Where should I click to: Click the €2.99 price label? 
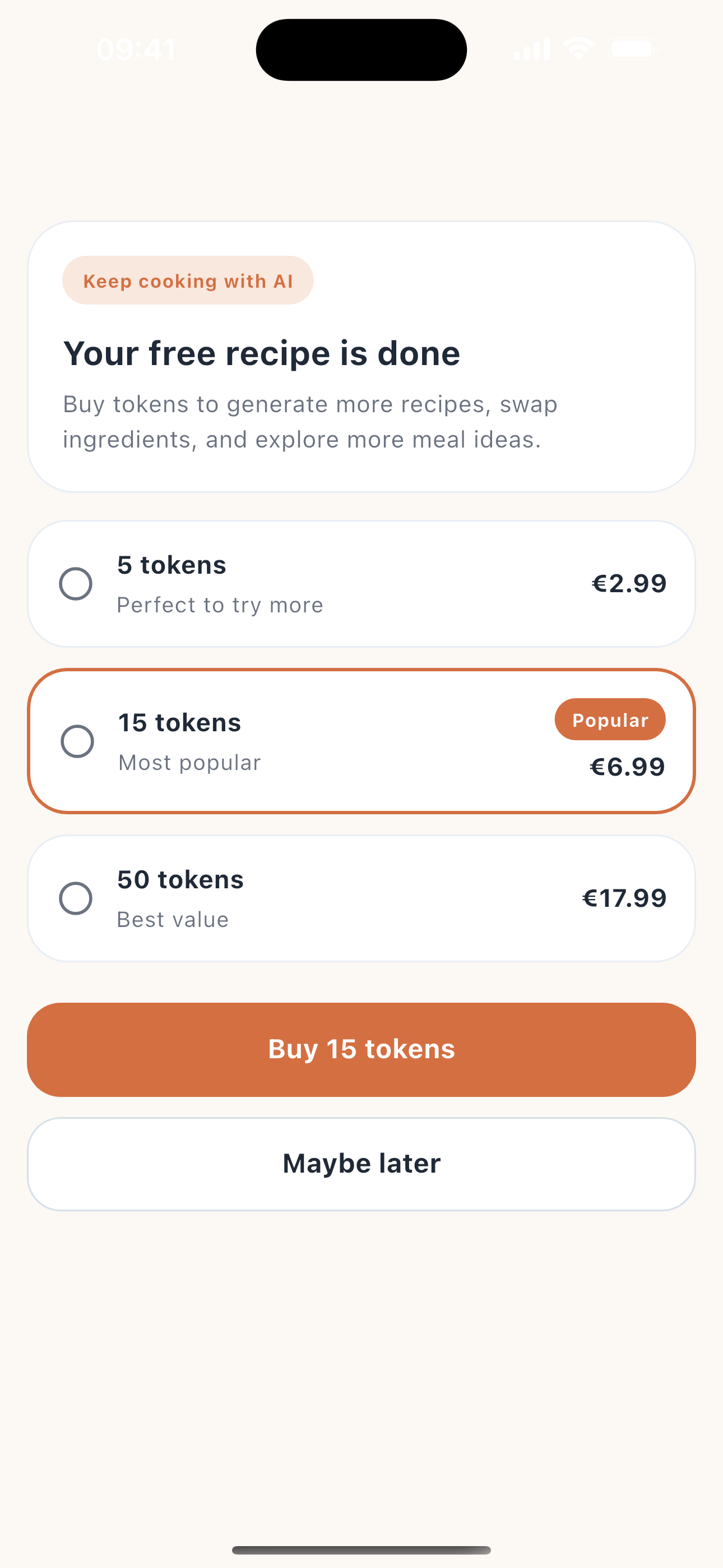click(x=629, y=584)
